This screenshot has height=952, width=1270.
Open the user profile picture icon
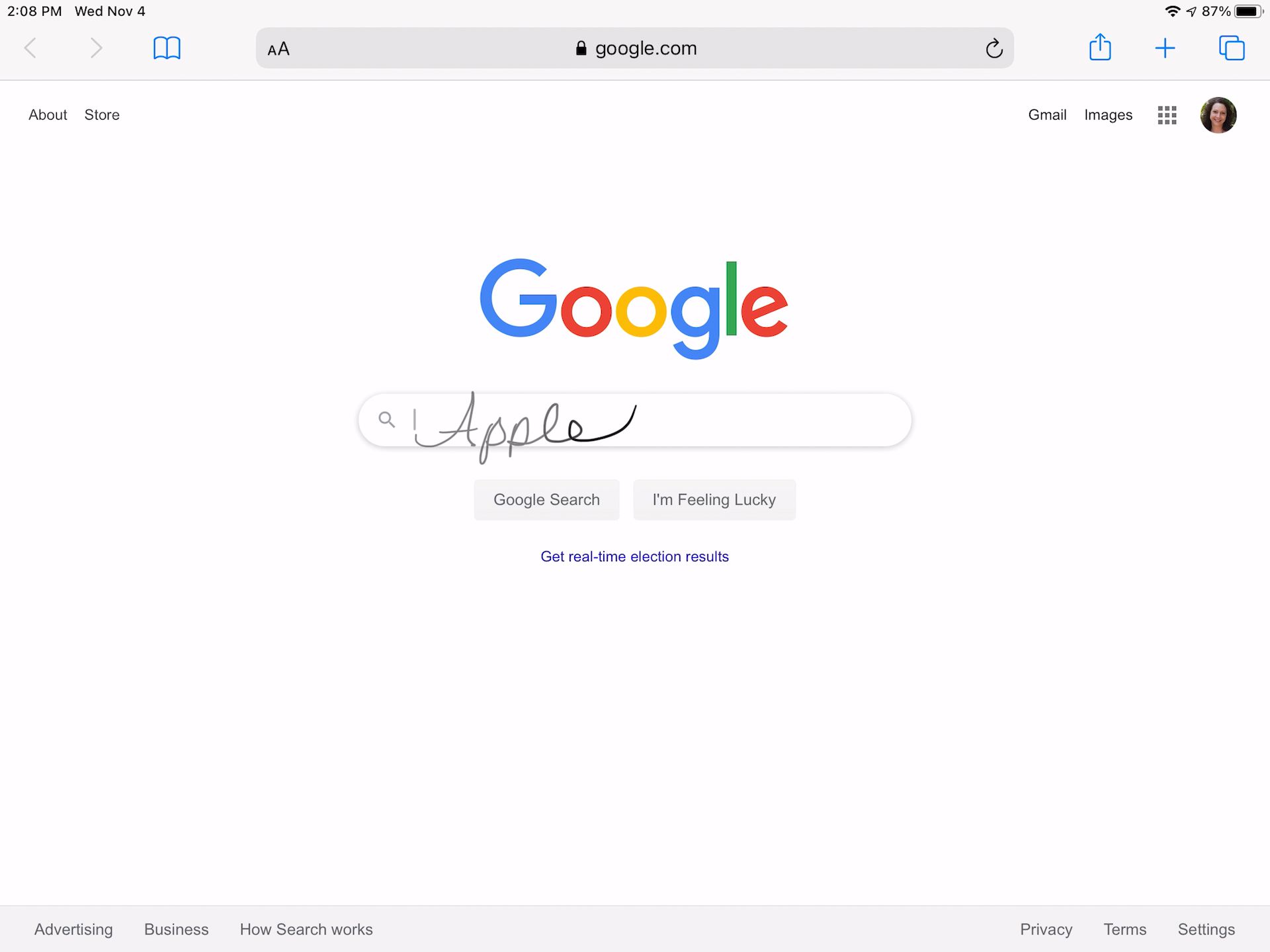point(1218,114)
